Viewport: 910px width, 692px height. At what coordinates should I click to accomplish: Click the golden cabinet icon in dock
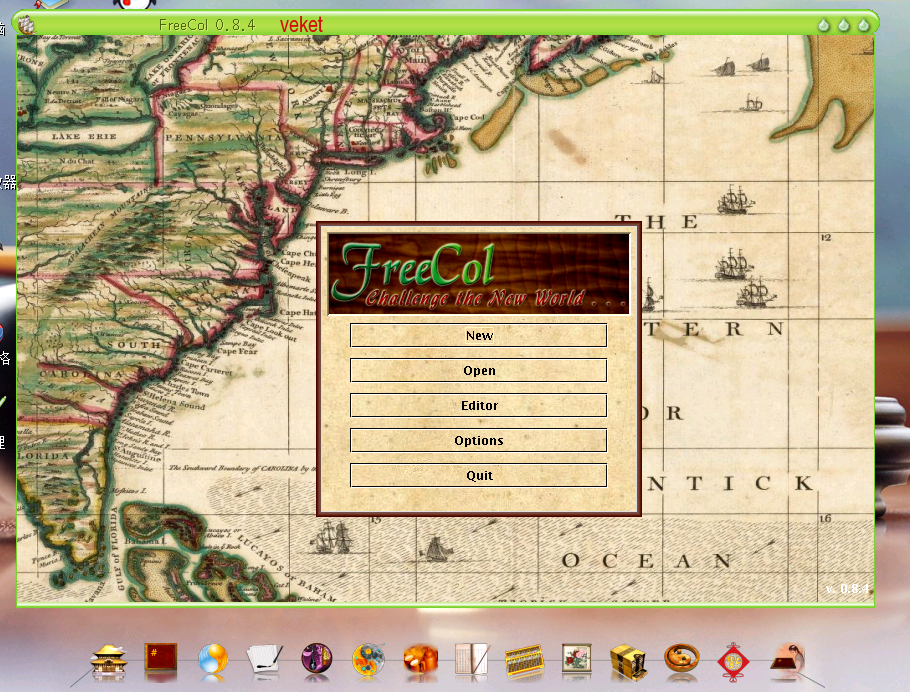pos(629,661)
